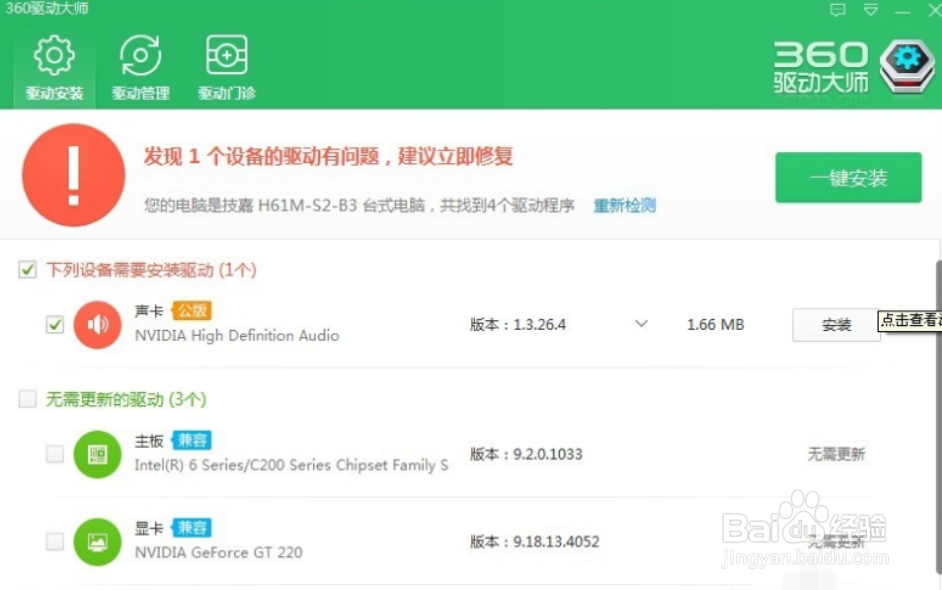This screenshot has width=942, height=590.
Task: Click the 公版 badge next to 声卡
Action: coord(192,311)
